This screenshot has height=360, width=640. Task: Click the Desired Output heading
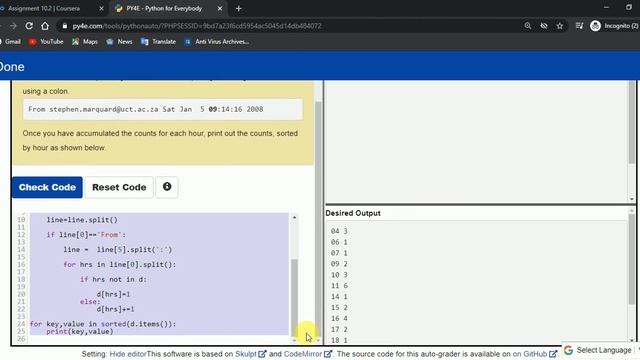point(353,213)
